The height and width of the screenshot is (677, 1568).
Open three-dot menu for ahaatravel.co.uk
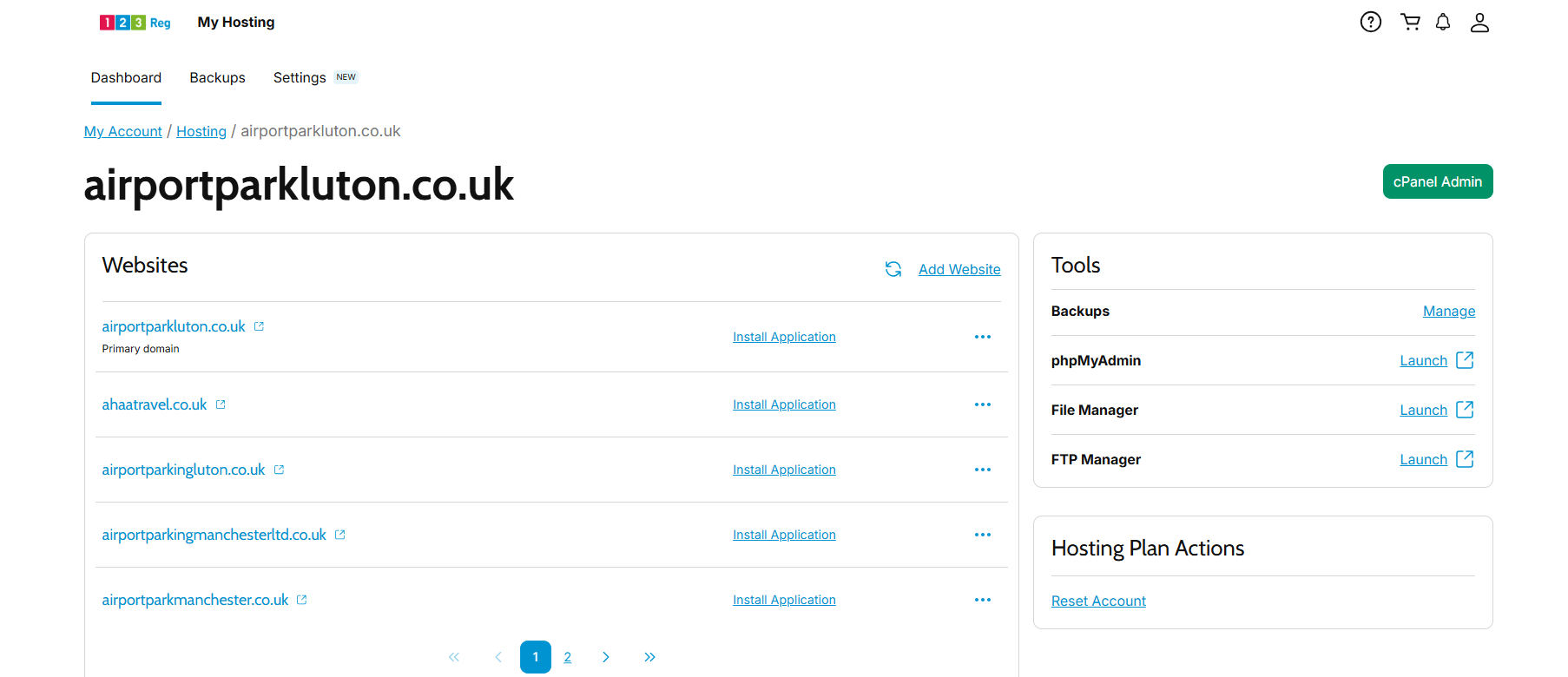[x=983, y=404]
